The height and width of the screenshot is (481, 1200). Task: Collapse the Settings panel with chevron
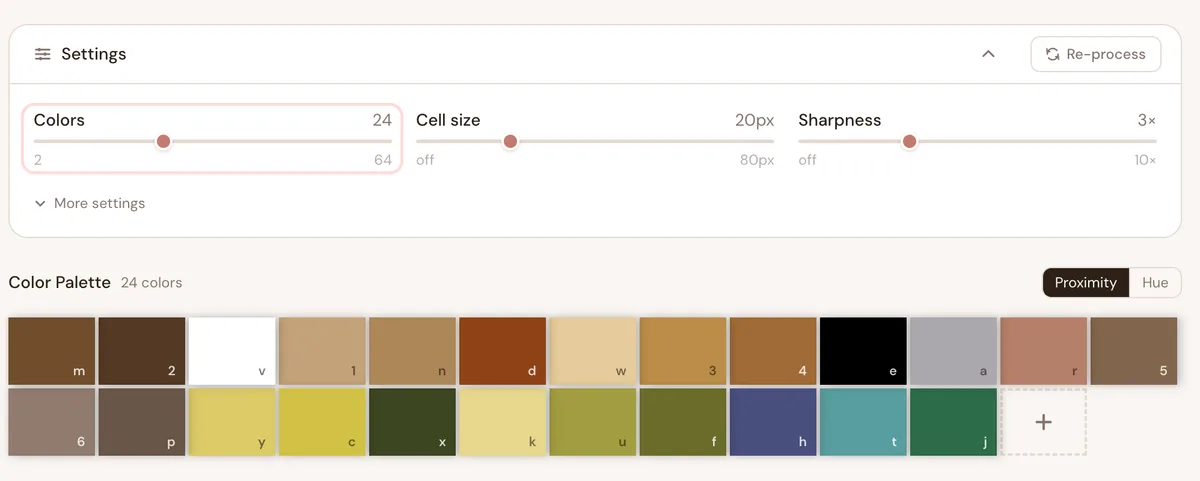(x=988, y=54)
